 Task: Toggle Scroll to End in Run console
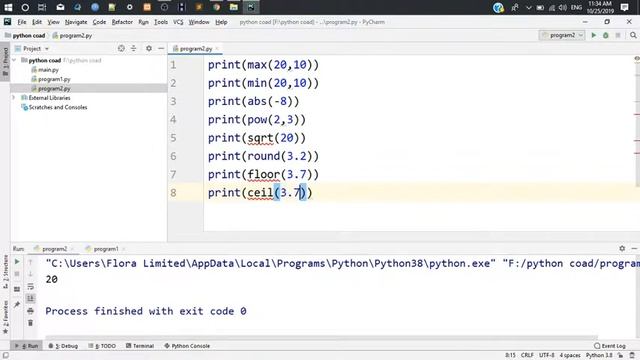tap(31, 299)
